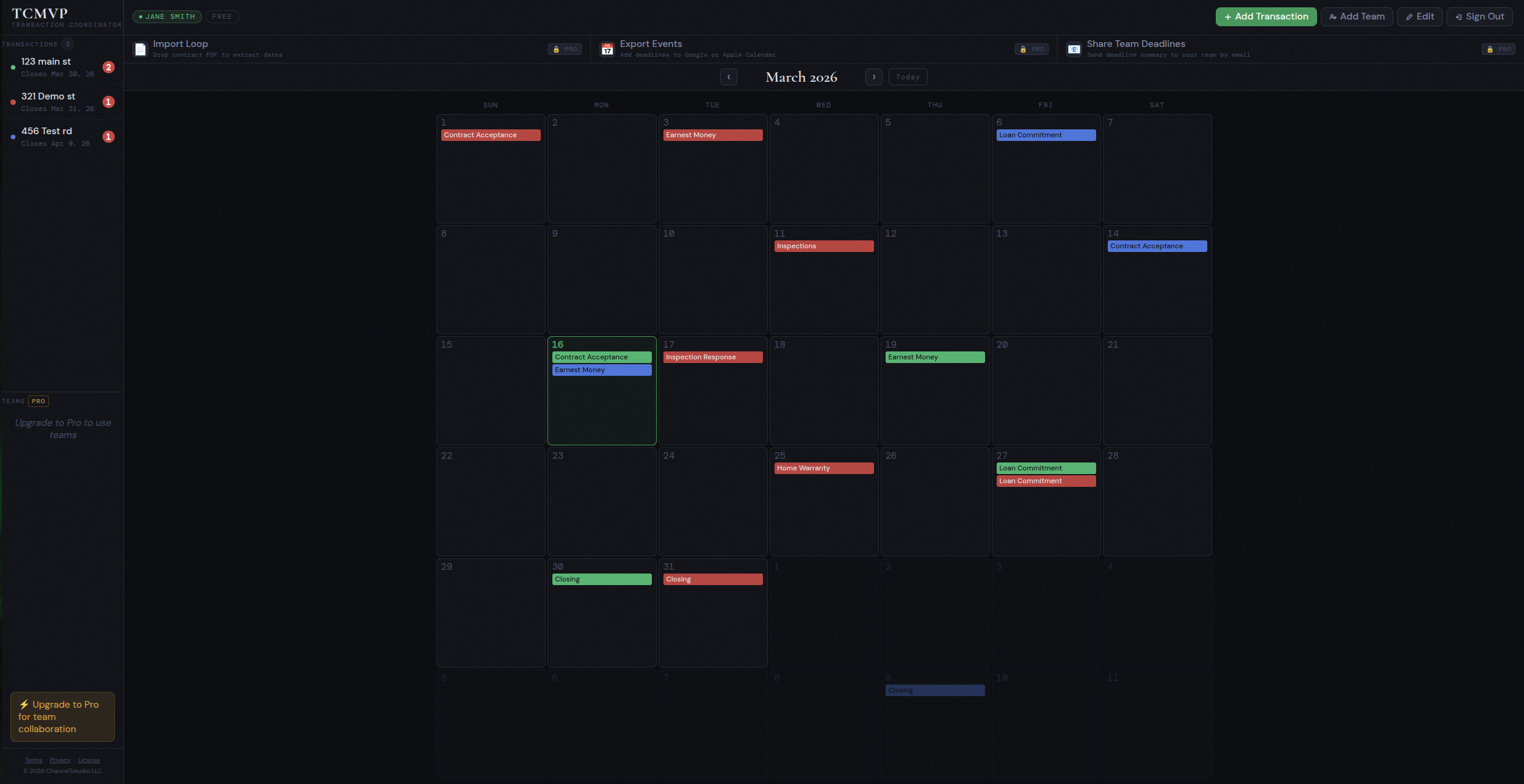Click the Share Team Deadlines email icon

pyautogui.click(x=1075, y=49)
